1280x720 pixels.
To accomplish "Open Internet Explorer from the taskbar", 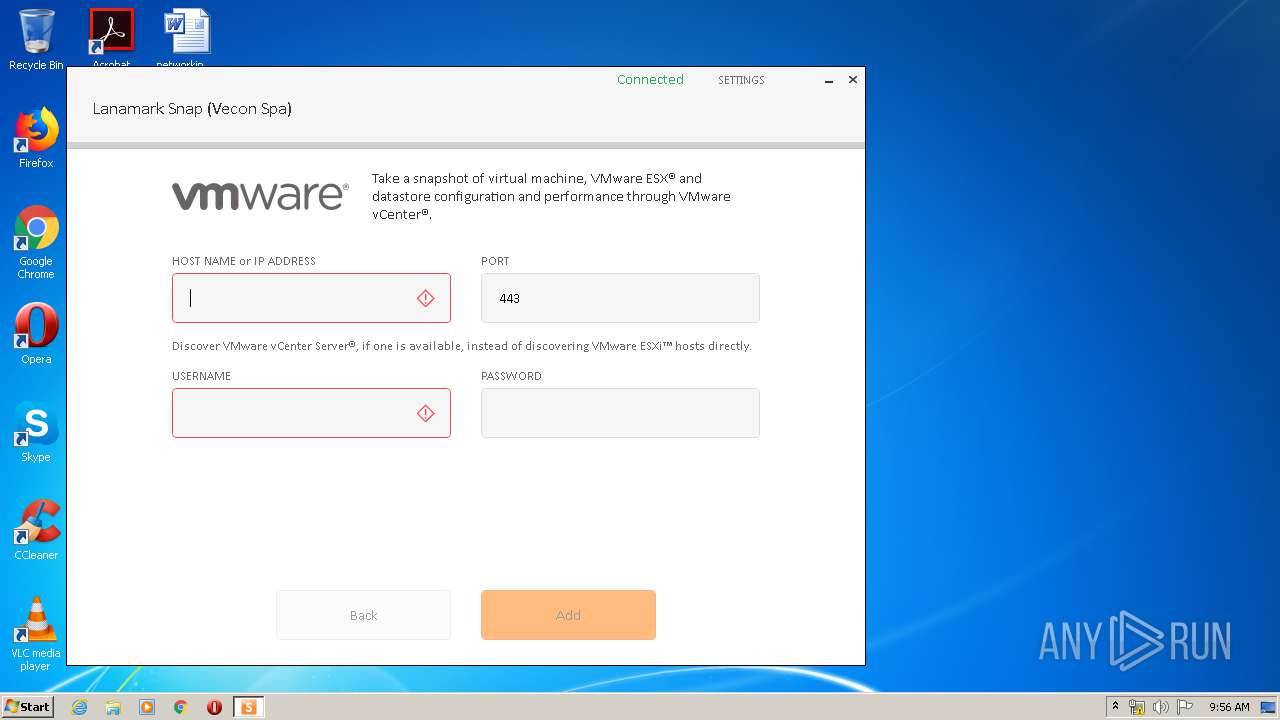I will [79, 707].
